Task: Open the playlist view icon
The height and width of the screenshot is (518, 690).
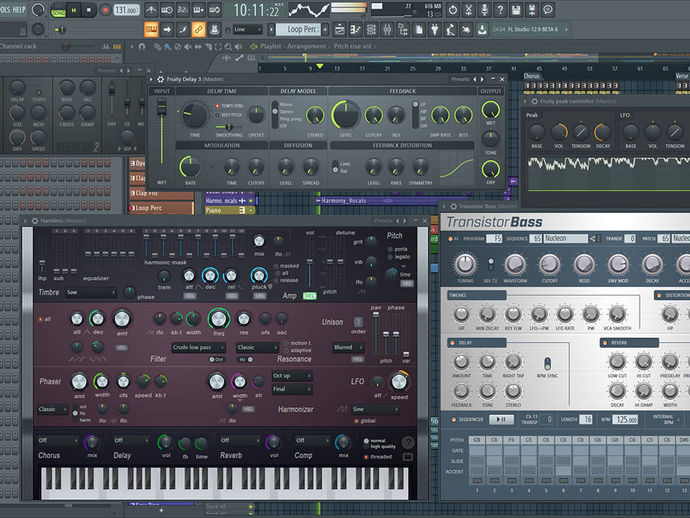Action: click(x=339, y=29)
